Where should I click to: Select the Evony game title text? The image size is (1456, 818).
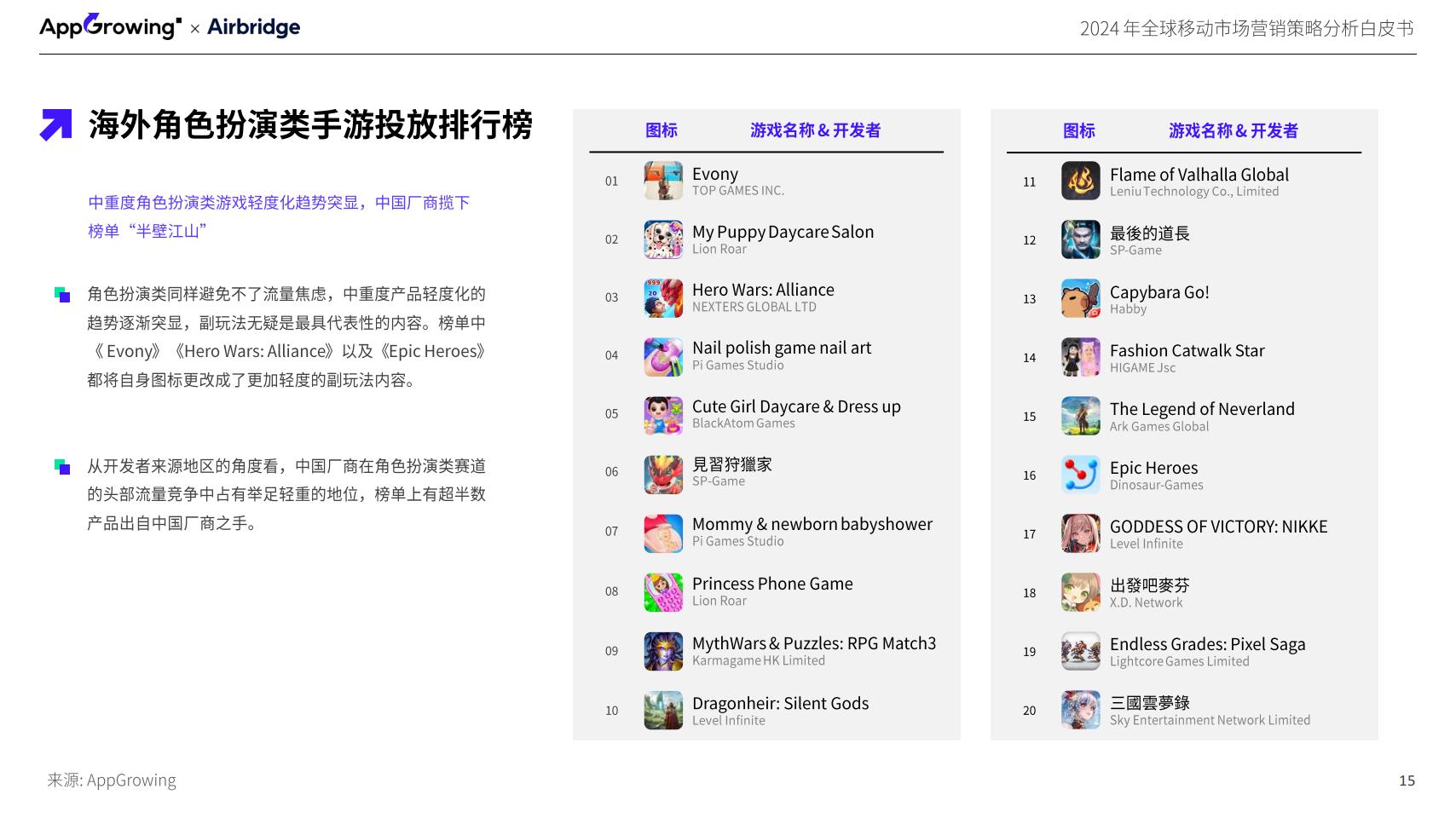coord(715,174)
